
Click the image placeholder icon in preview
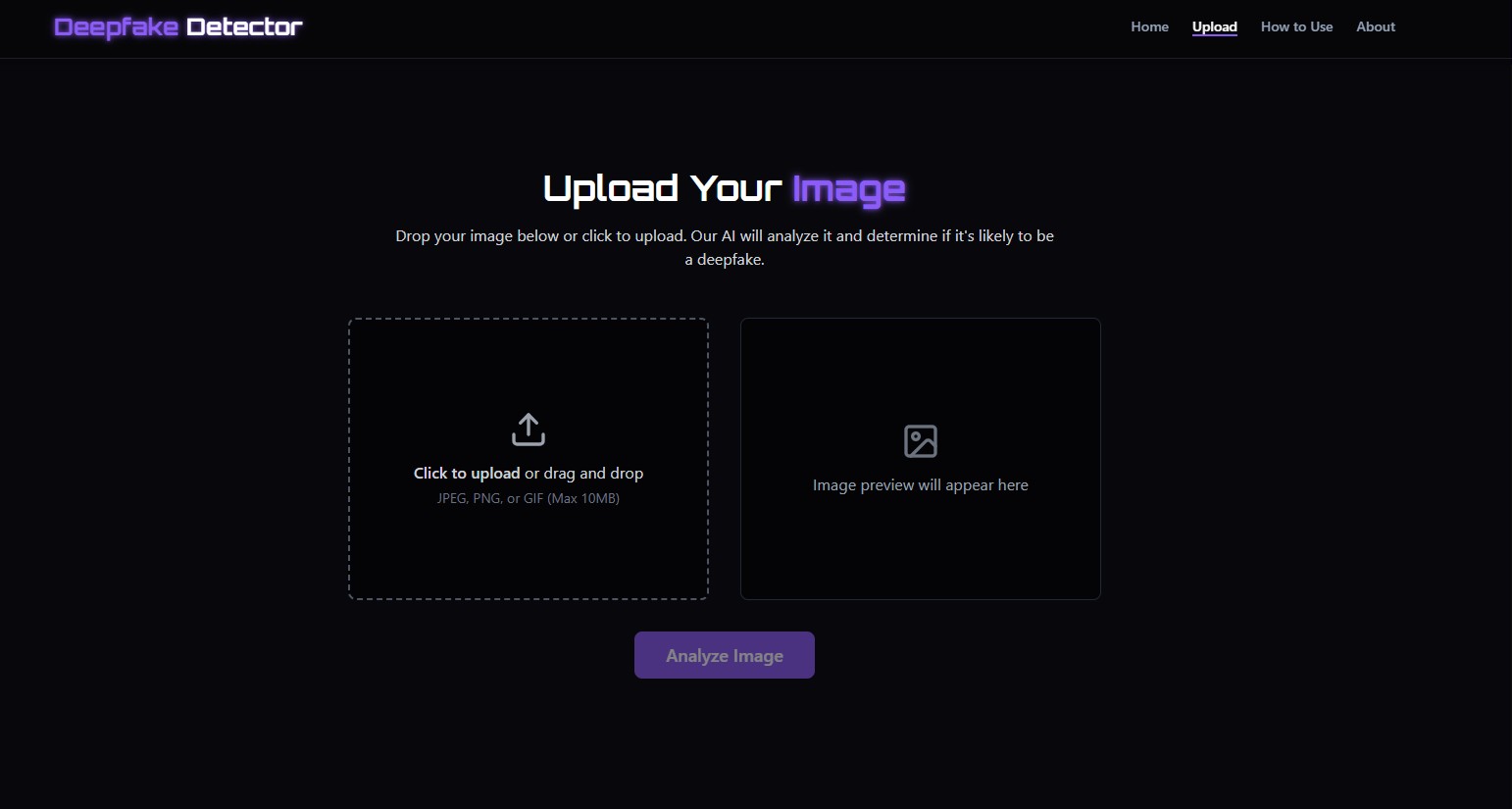pos(921,441)
